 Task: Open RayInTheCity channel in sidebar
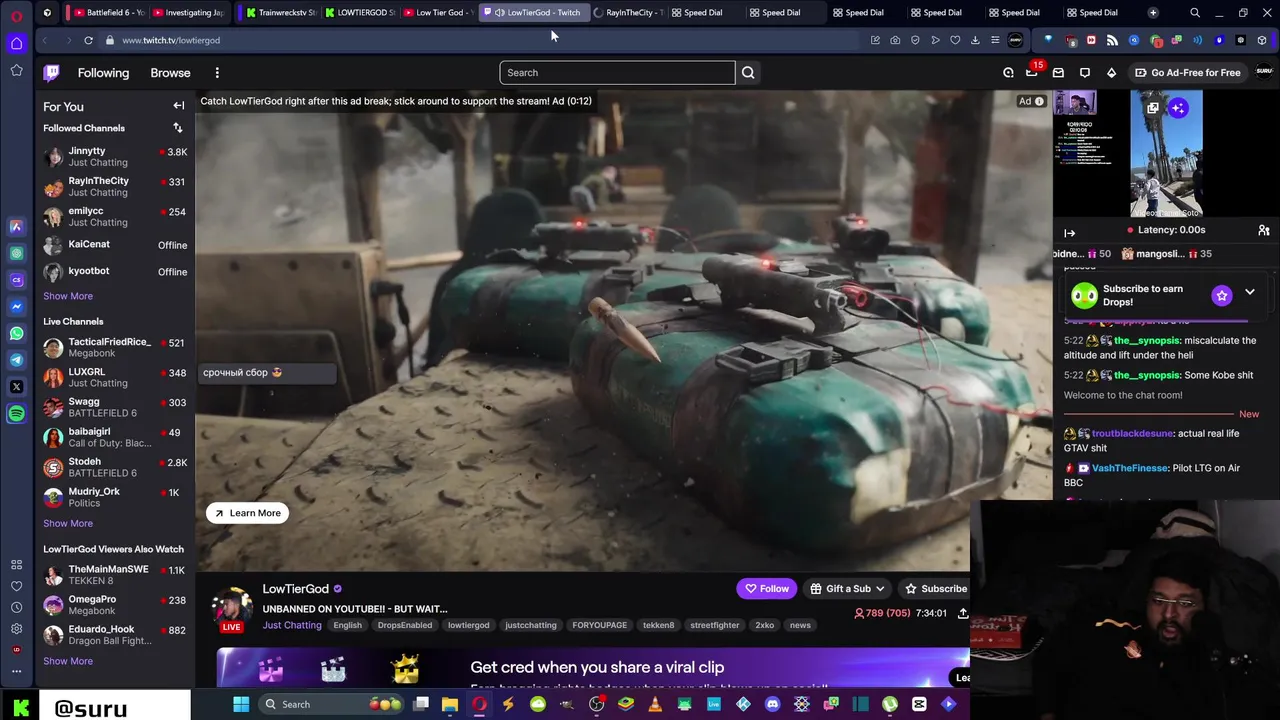point(115,186)
